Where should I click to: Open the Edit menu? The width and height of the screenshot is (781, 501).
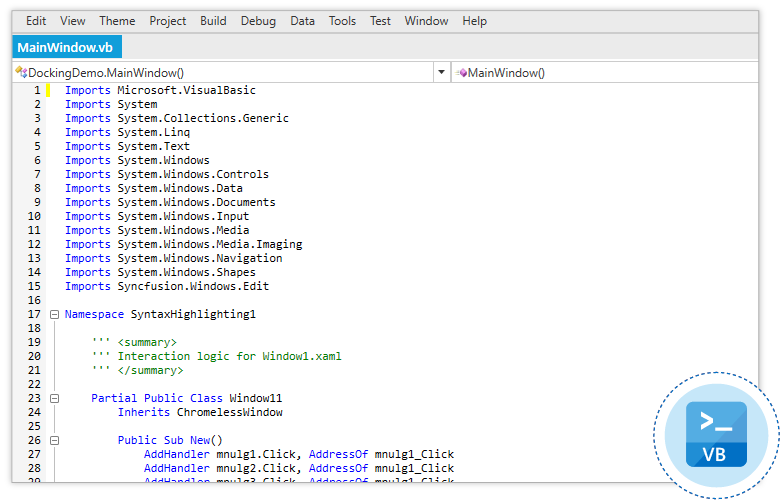(36, 21)
